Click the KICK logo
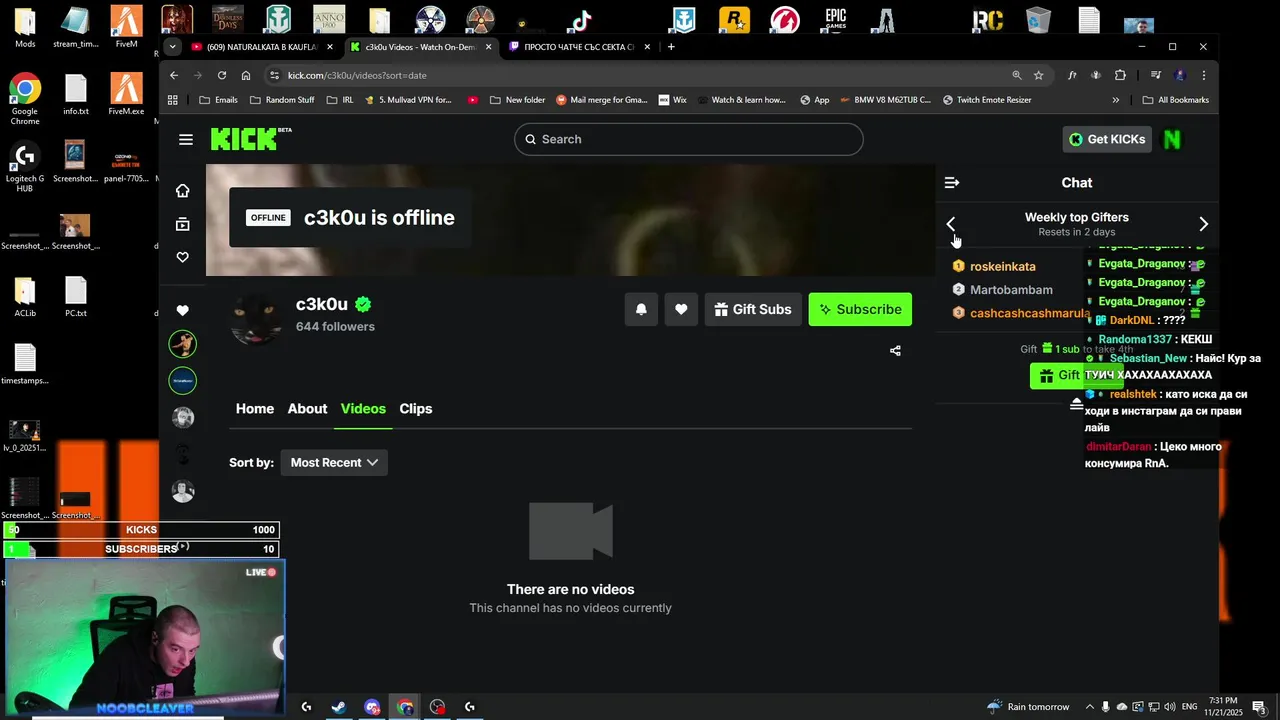Viewport: 1280px width, 720px height. (x=250, y=139)
